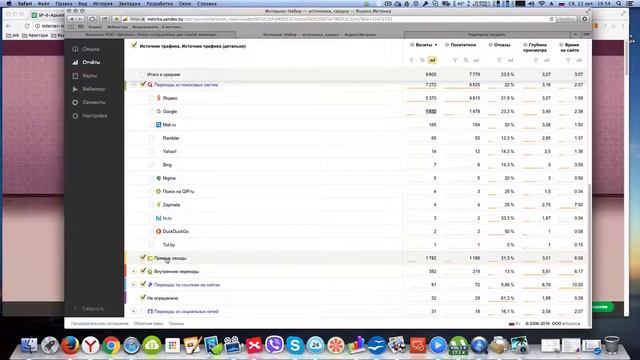Check the Яндекс row checkbox
Image resolution: width=640 pixels, height=360 pixels.
coord(151,98)
